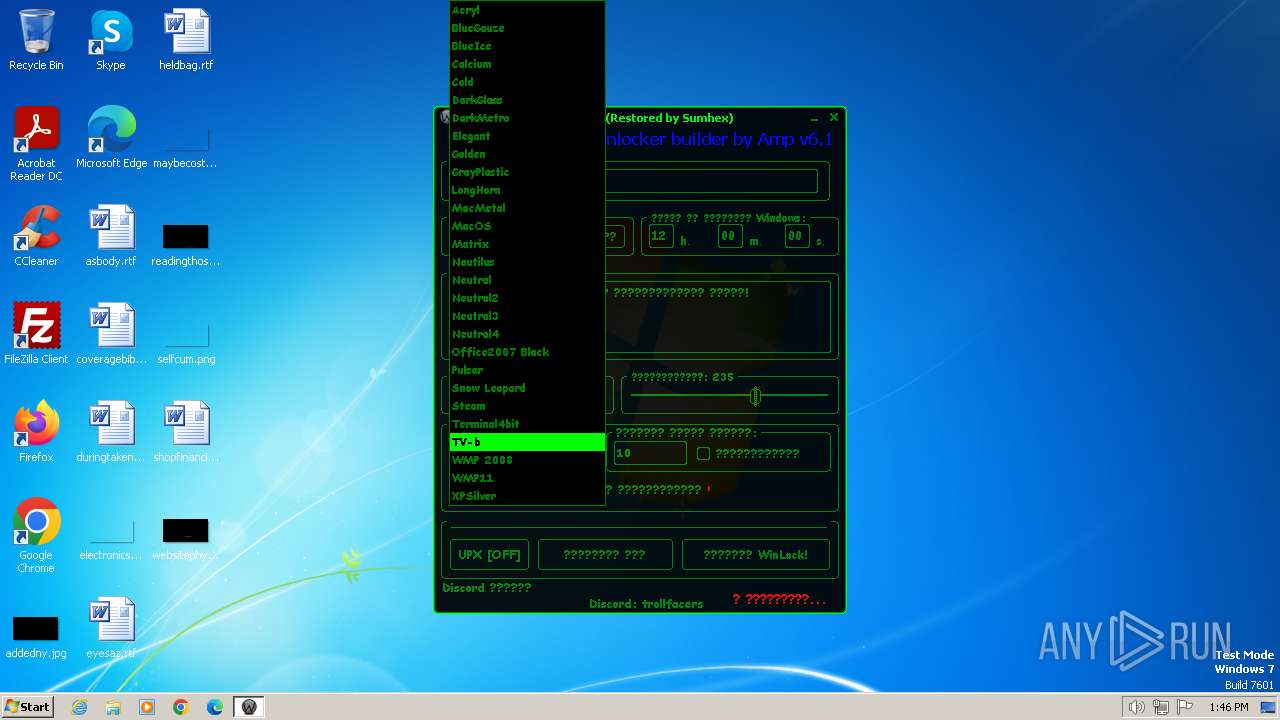Select the Snow Leopard theme

(527, 388)
